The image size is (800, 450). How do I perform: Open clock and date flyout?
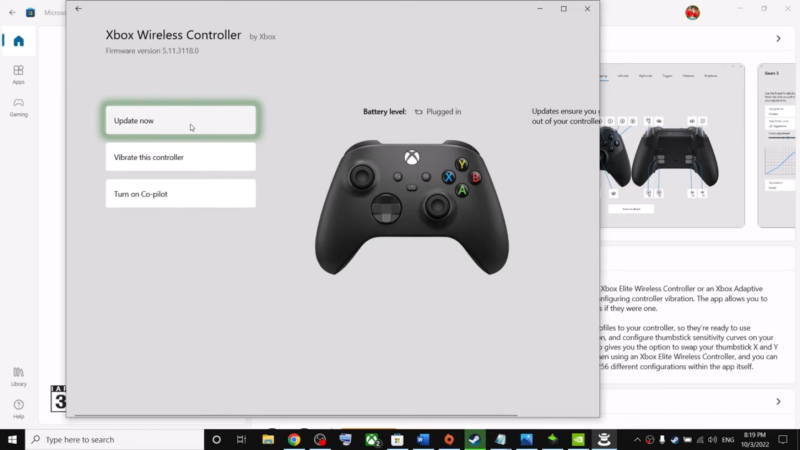(755, 439)
